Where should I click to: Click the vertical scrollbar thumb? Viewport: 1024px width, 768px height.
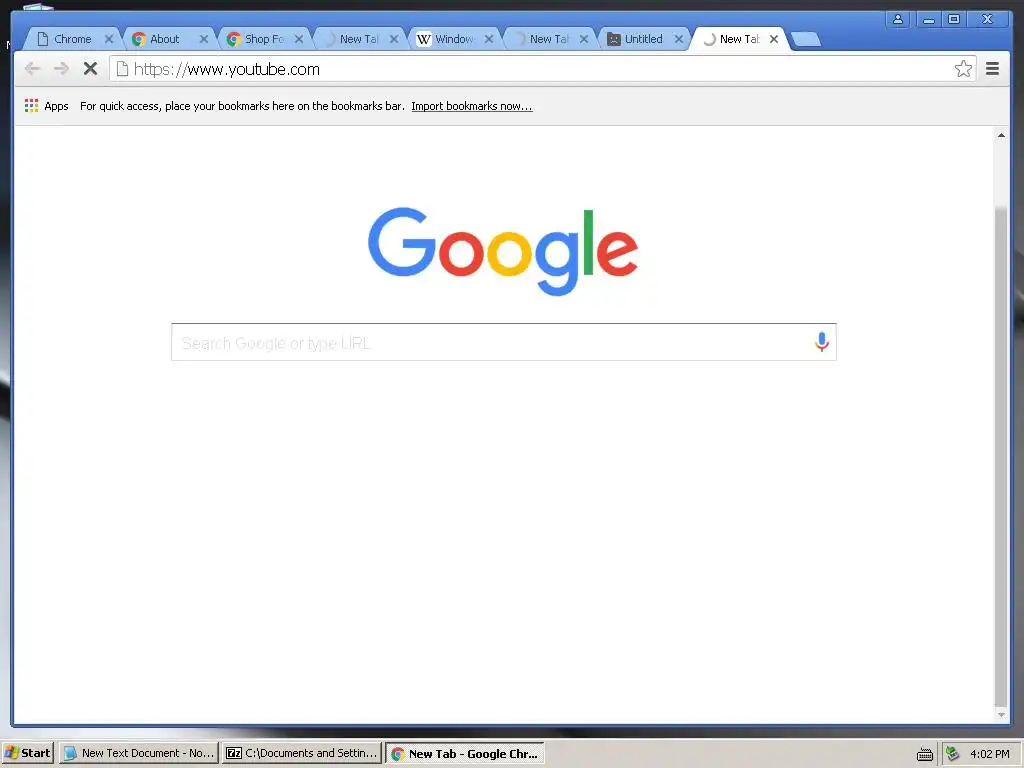(1000, 455)
